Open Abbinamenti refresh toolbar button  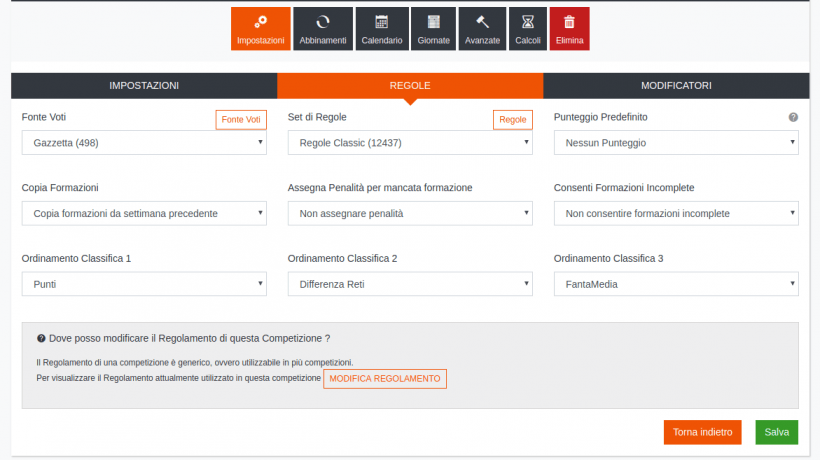[323, 29]
